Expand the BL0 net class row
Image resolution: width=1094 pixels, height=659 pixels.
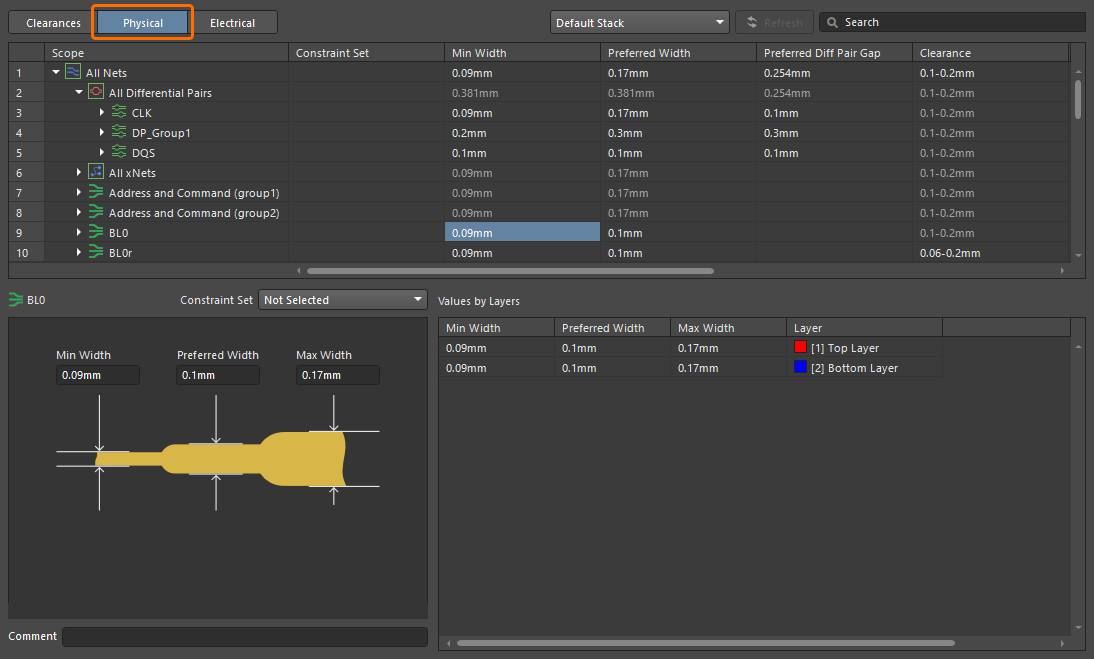coord(79,233)
